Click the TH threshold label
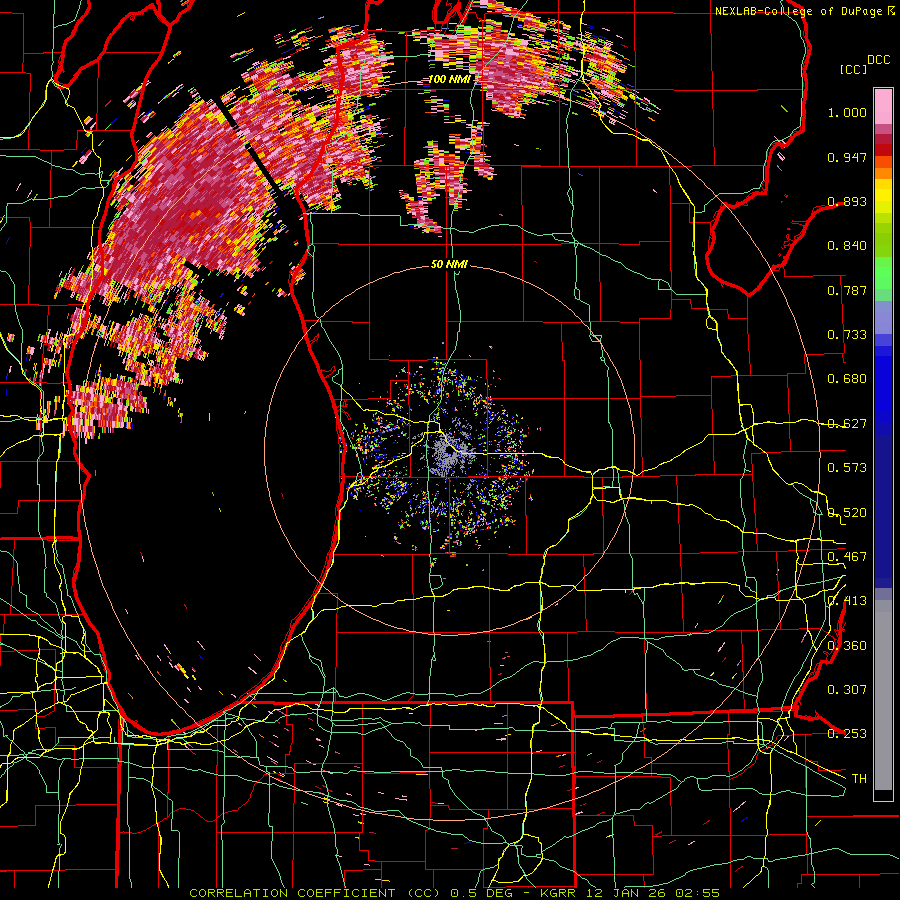 [859, 778]
